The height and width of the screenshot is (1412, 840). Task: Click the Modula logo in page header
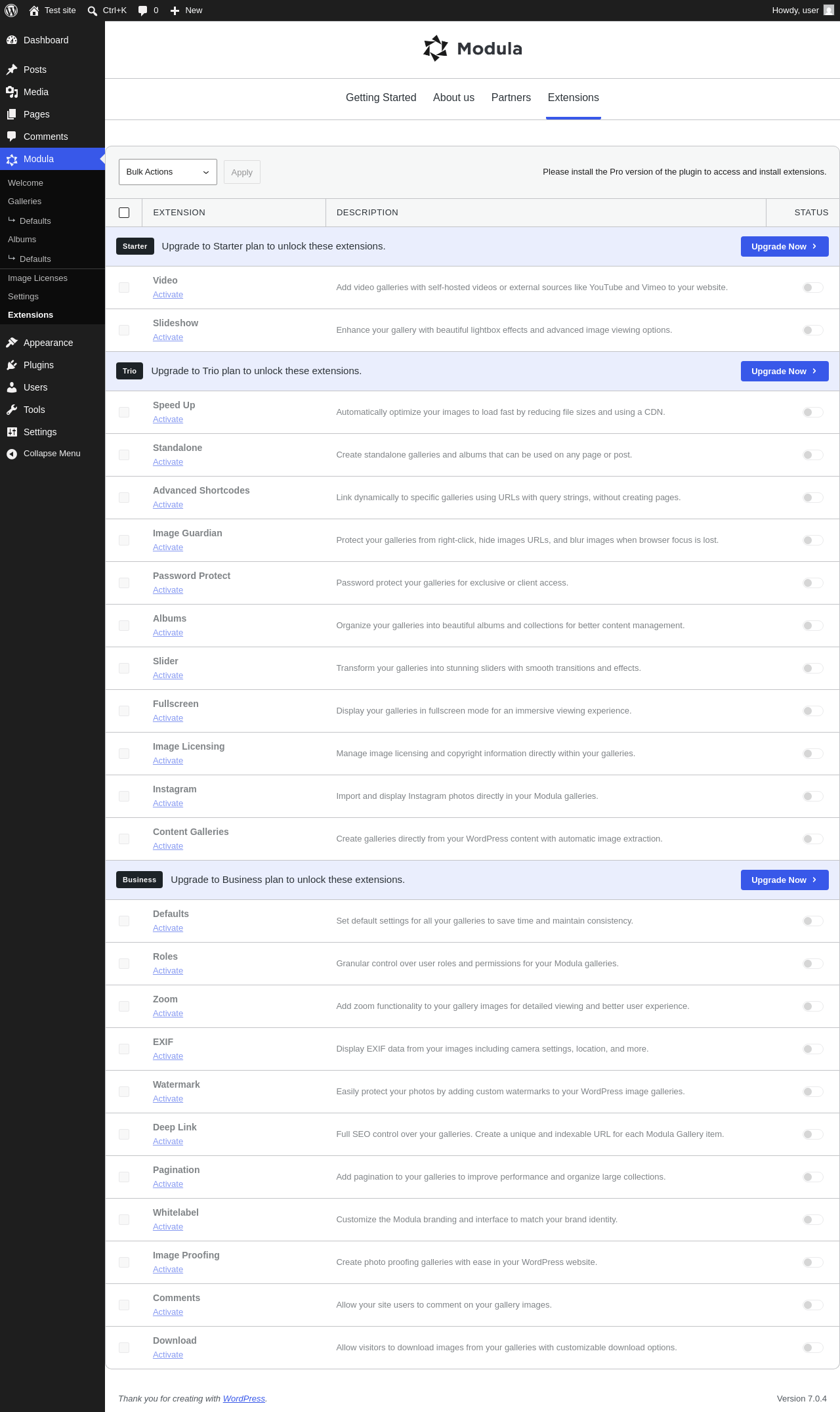(x=472, y=49)
